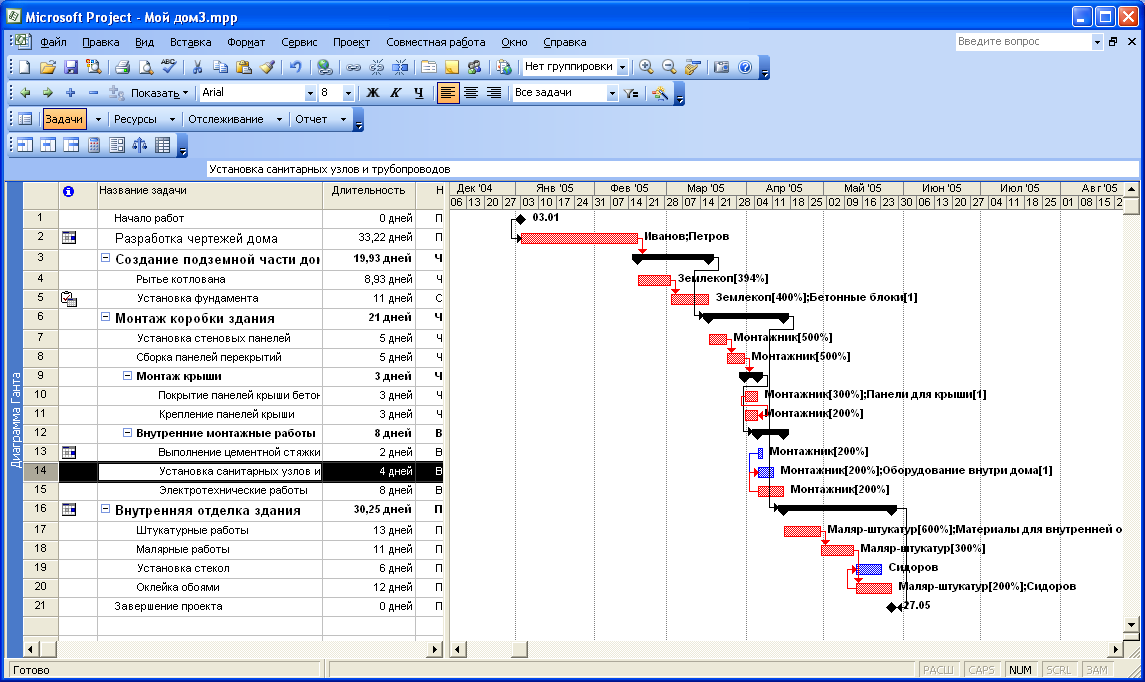Hide subtasks with the minus icon
1145x682 pixels.
pyautogui.click(x=93, y=93)
